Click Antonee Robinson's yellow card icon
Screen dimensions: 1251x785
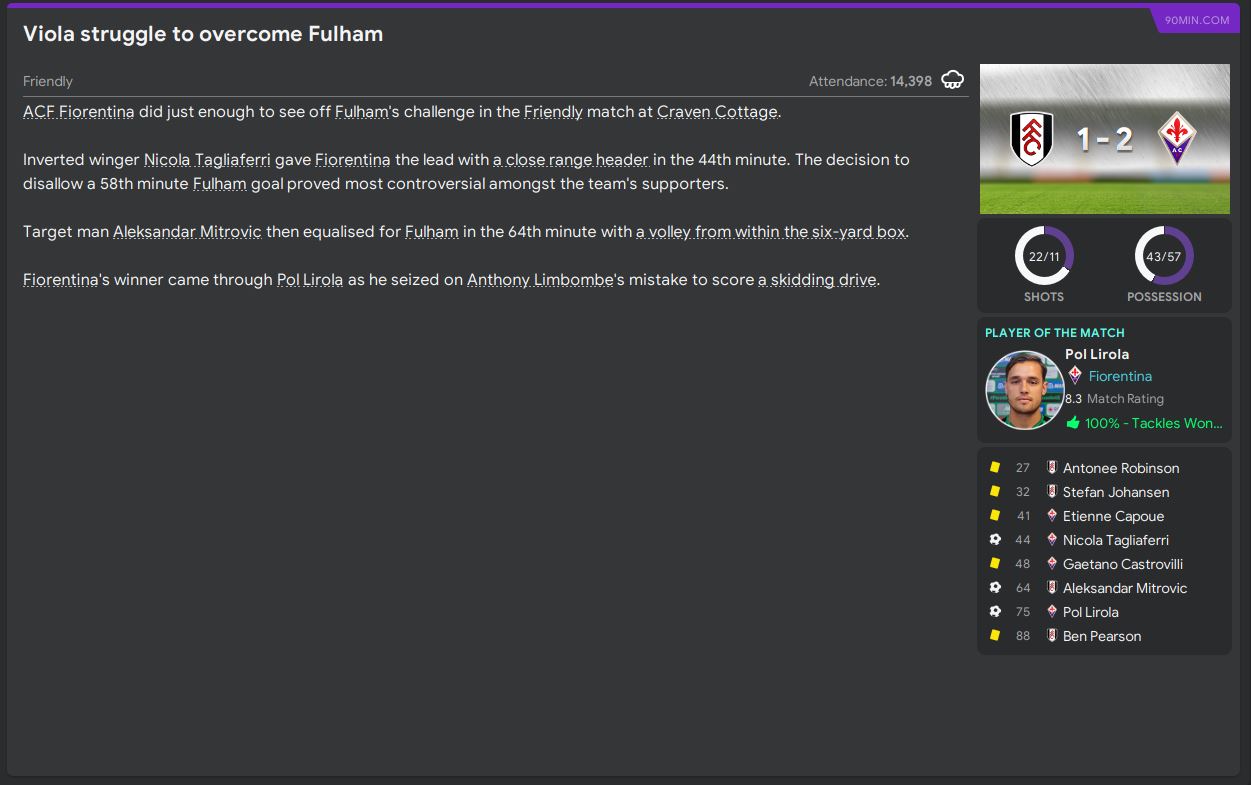coord(995,467)
